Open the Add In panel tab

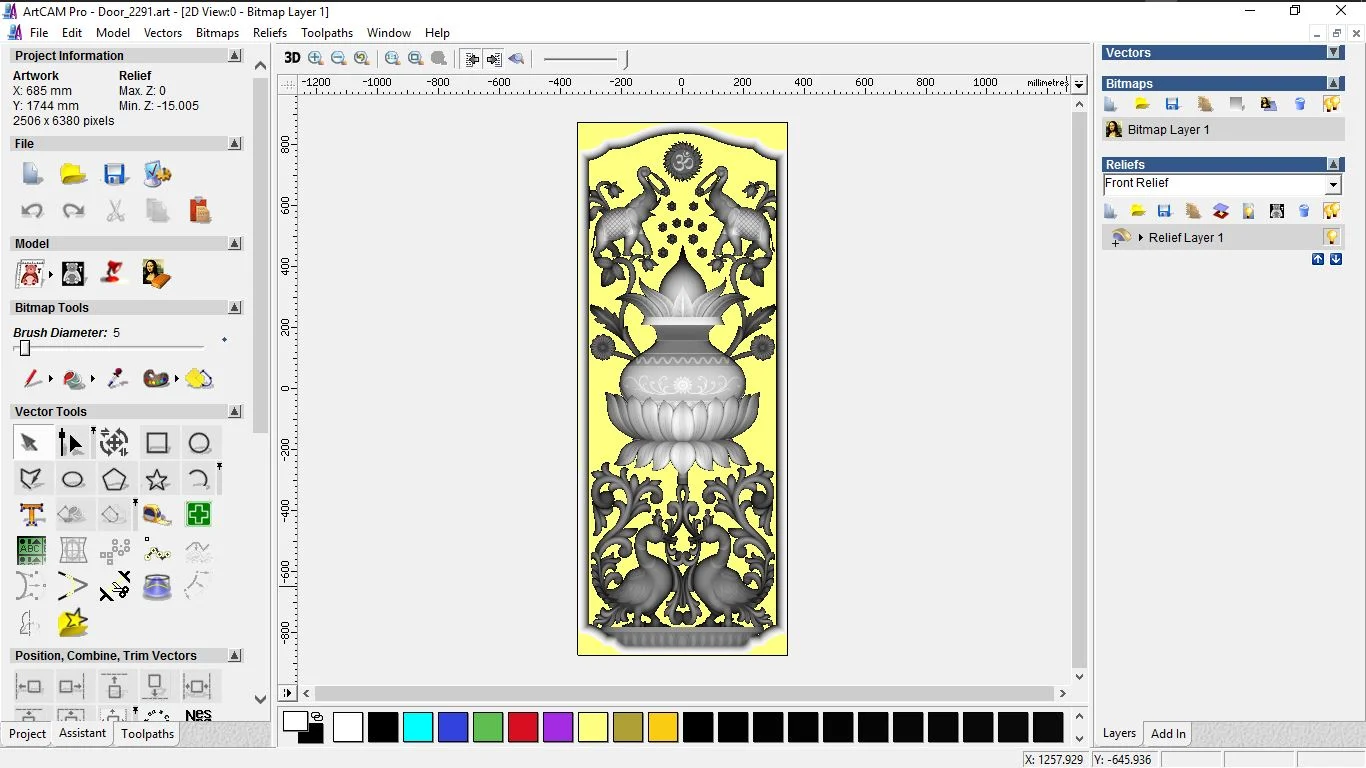[1168, 734]
